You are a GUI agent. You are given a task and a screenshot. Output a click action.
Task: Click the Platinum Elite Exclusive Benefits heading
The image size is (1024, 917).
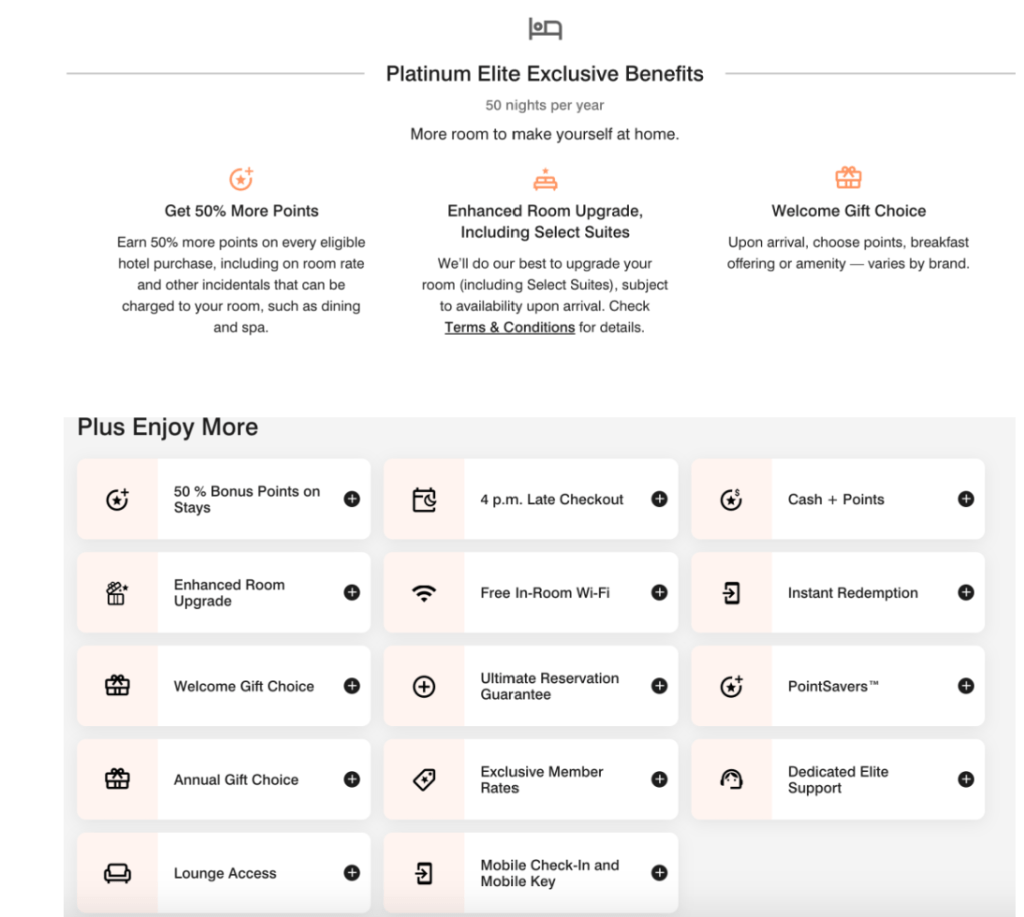tap(544, 74)
